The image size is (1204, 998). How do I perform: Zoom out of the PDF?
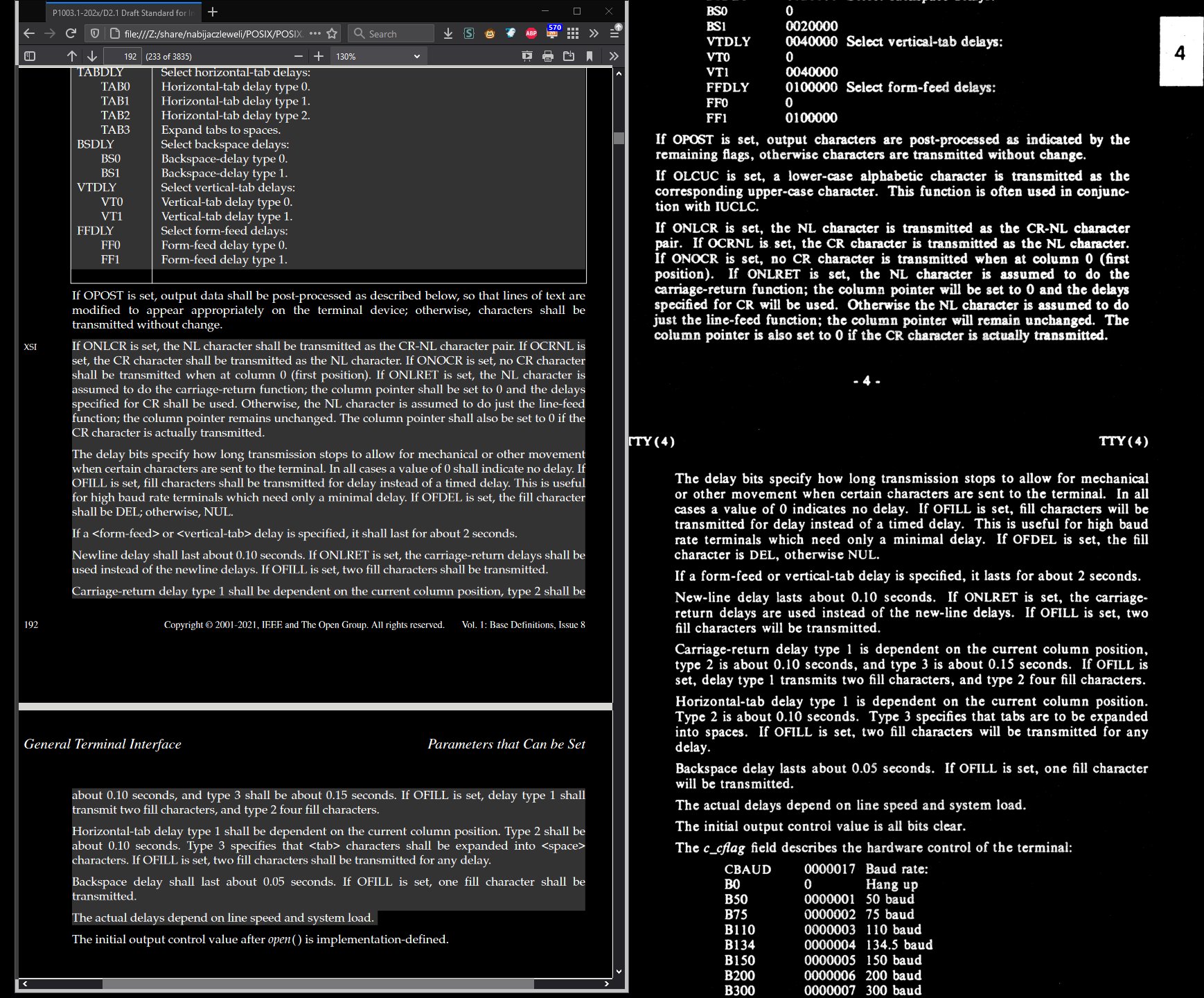tap(299, 56)
